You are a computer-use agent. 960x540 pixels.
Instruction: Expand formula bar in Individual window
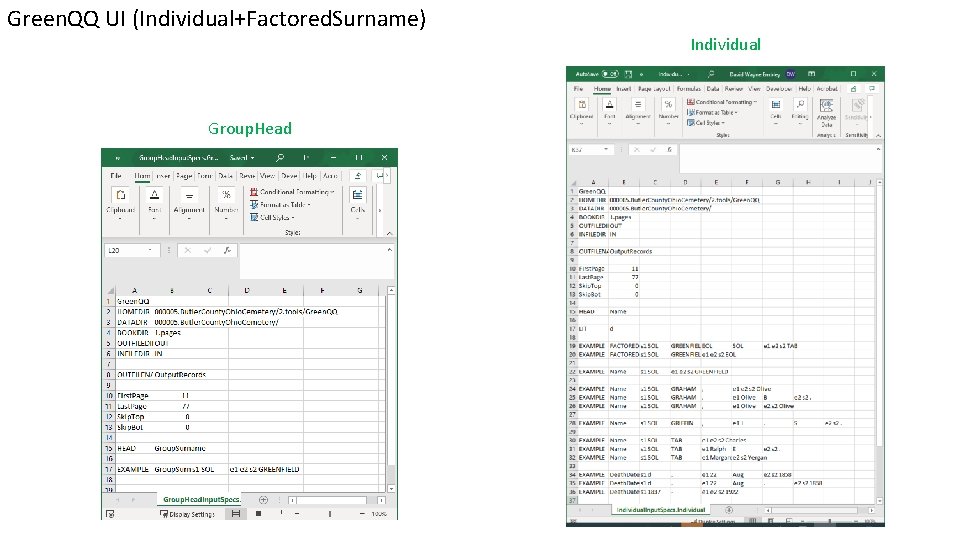tap(878, 149)
